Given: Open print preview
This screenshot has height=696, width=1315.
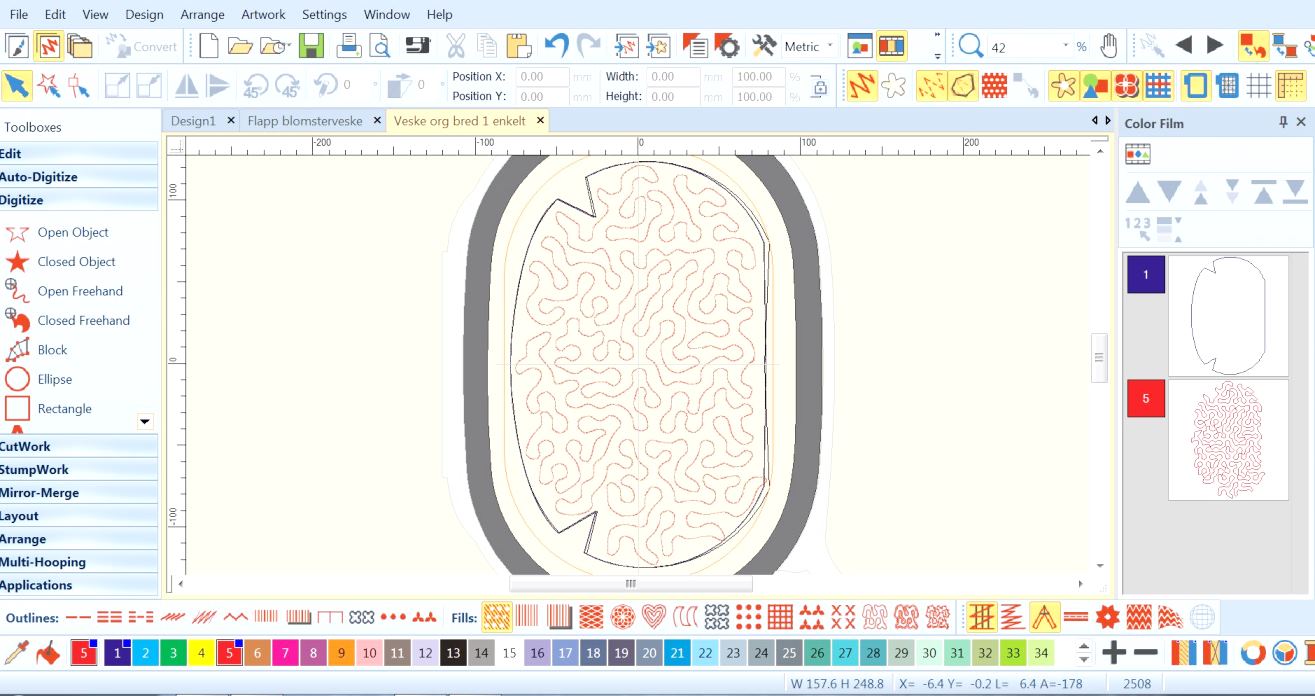Looking at the screenshot, I should click(380, 46).
